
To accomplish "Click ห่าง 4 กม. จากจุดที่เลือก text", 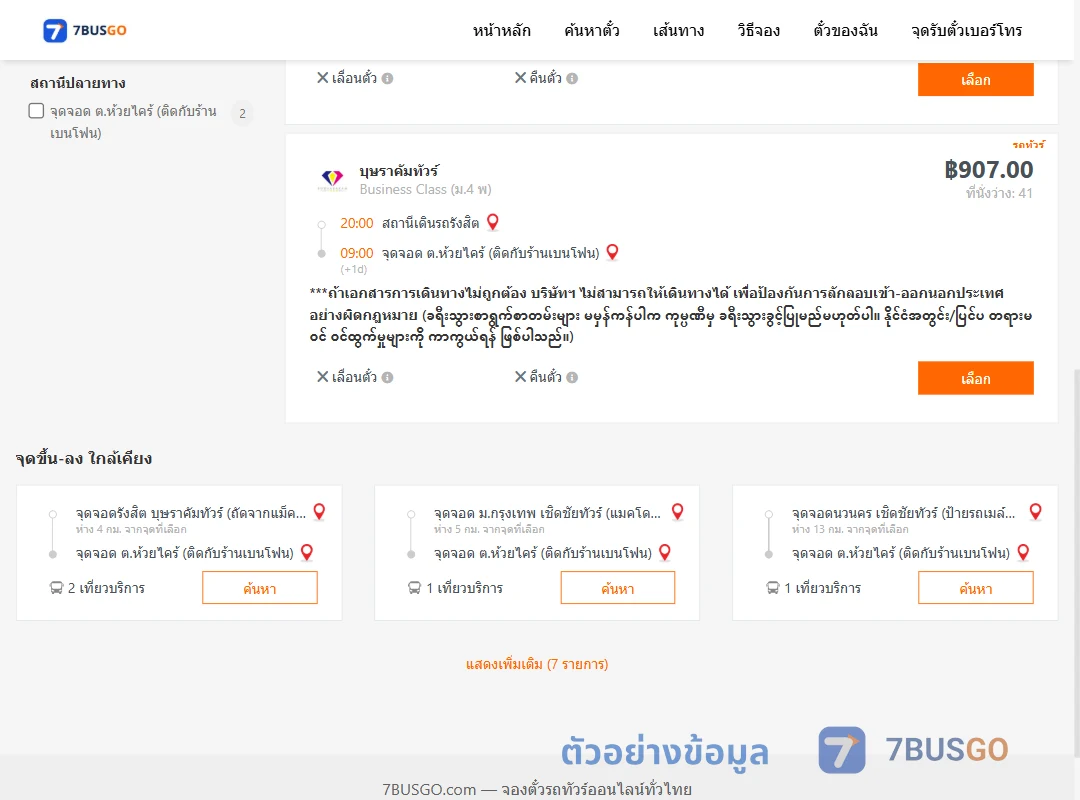I will [131, 529].
